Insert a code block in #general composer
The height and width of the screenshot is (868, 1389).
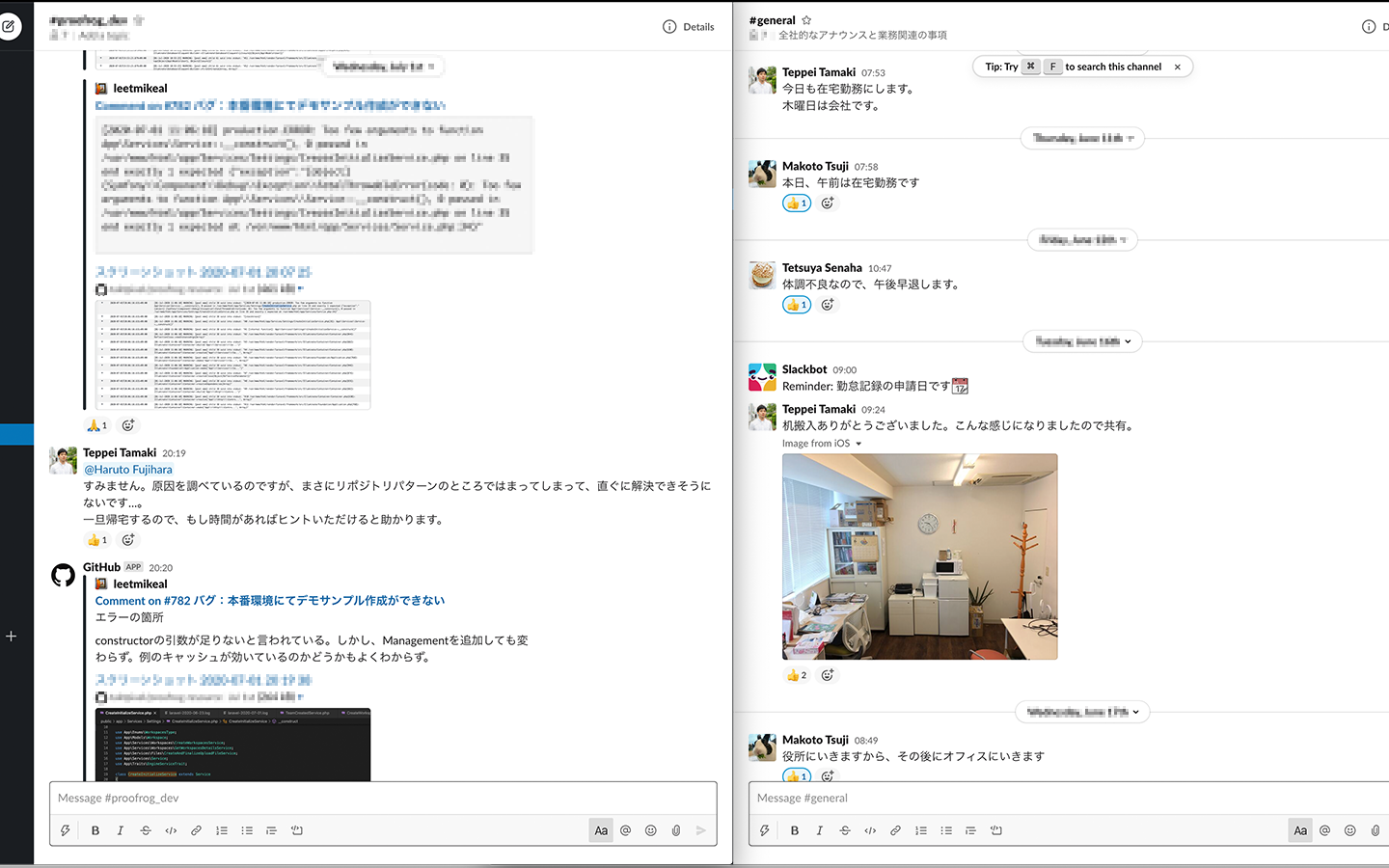[996, 830]
